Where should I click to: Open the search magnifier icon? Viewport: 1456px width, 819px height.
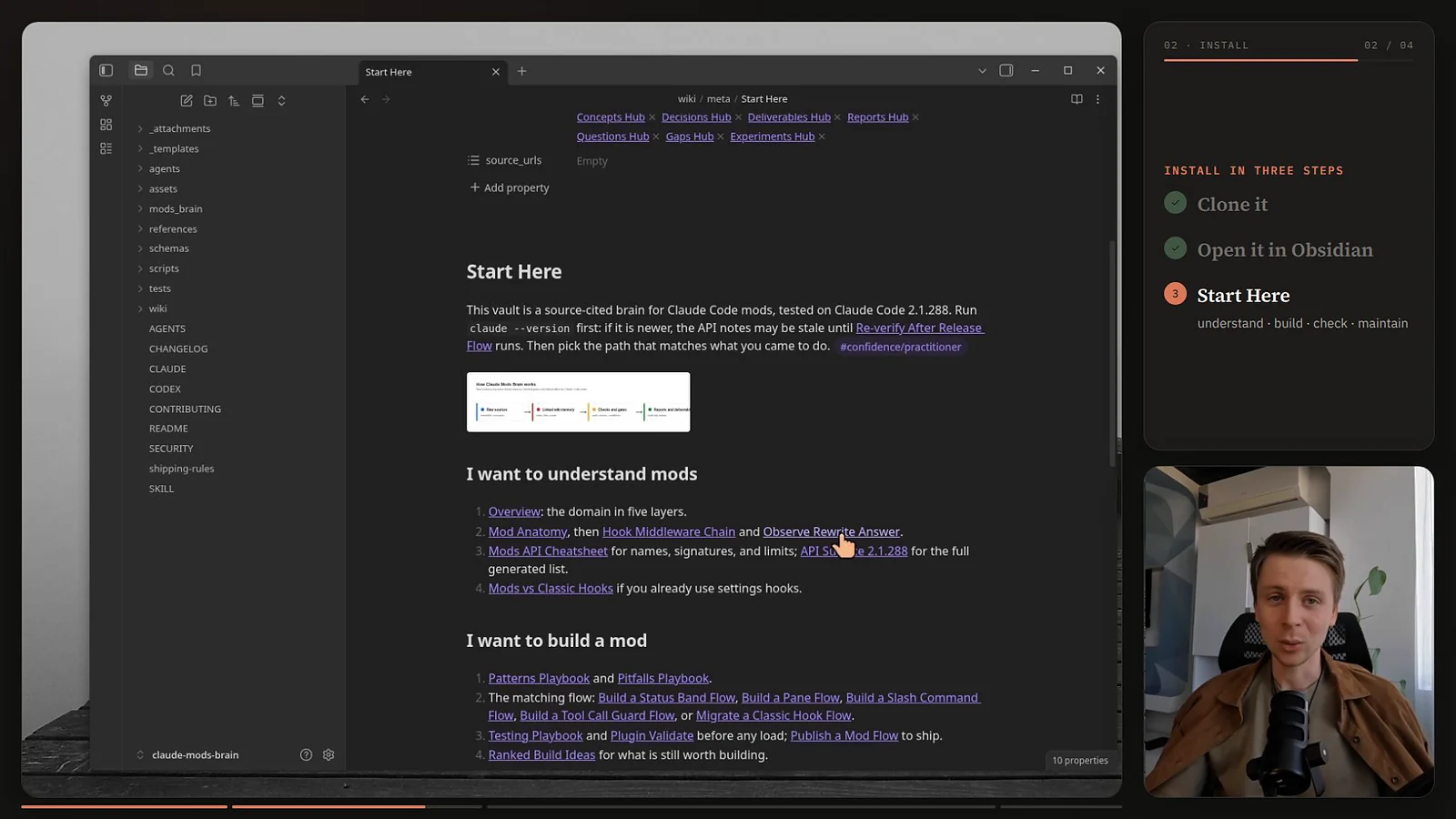[x=168, y=70]
